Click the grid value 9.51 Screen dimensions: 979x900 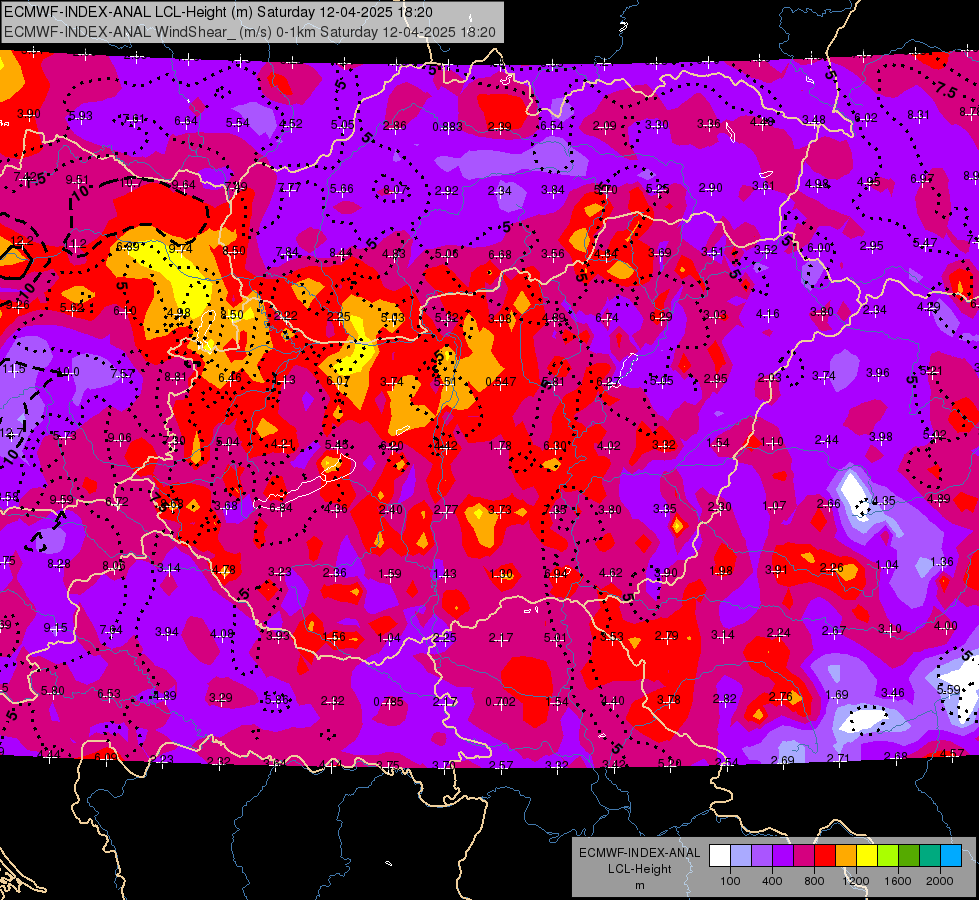point(77,180)
